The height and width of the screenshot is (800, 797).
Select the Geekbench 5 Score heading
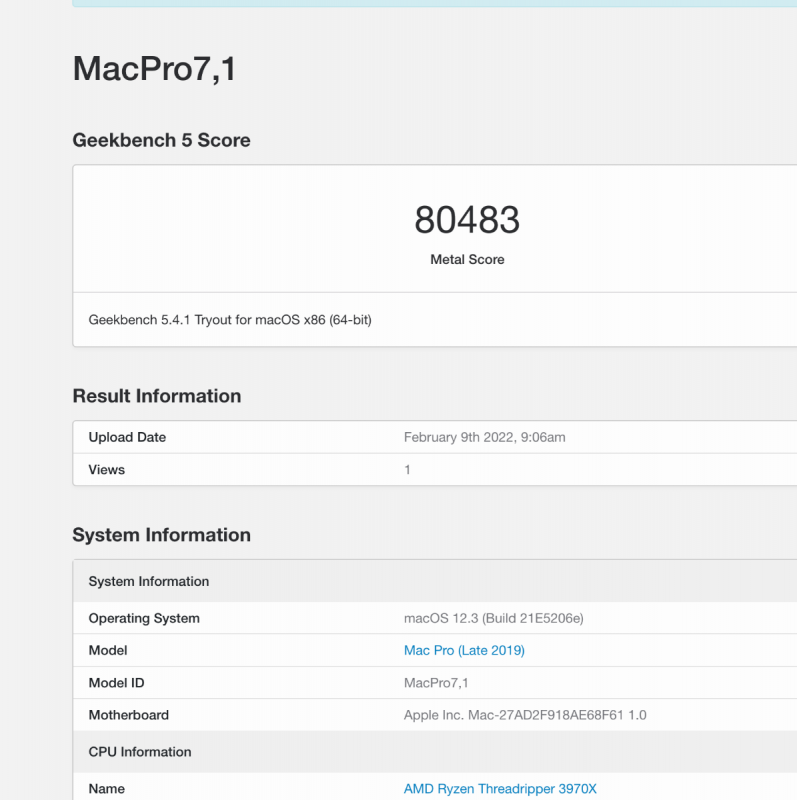(x=161, y=140)
